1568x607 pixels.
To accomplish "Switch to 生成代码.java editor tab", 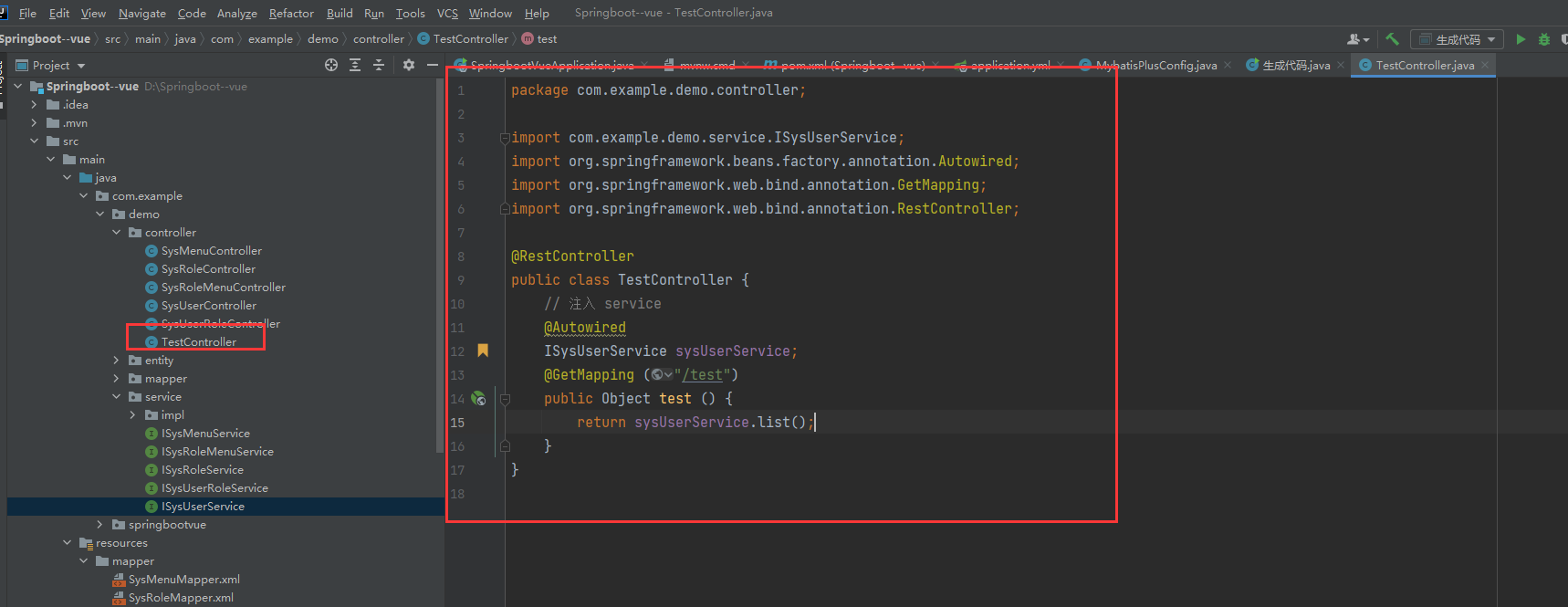I will (1296, 65).
